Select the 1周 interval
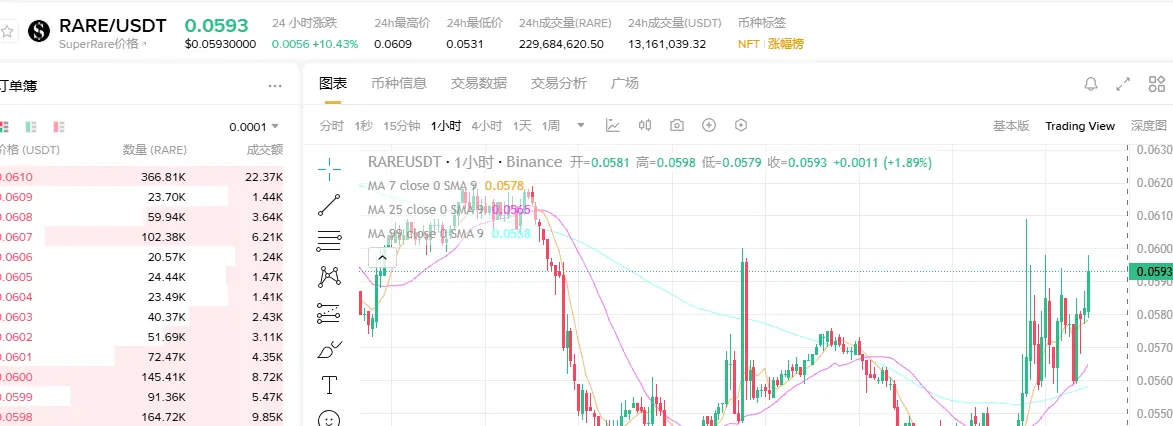The height and width of the screenshot is (426, 1173). (551, 126)
